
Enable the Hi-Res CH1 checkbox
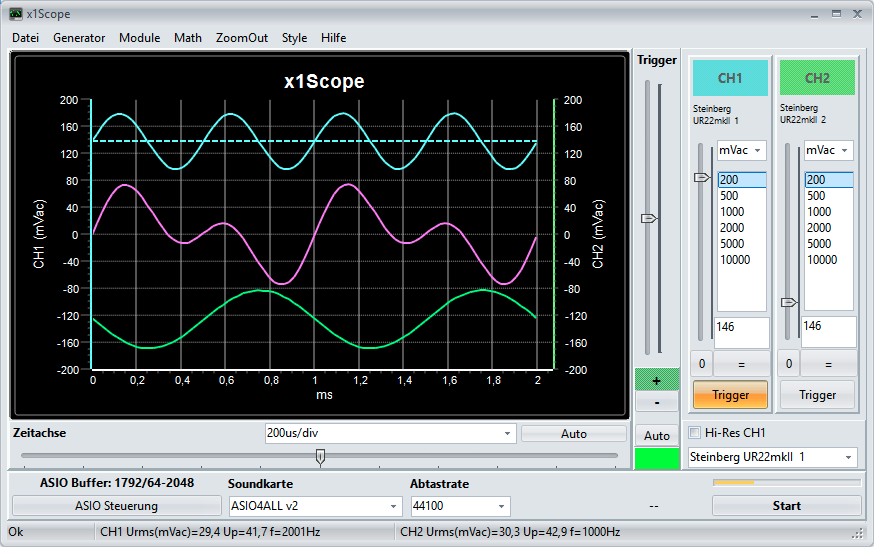[x=696, y=433]
